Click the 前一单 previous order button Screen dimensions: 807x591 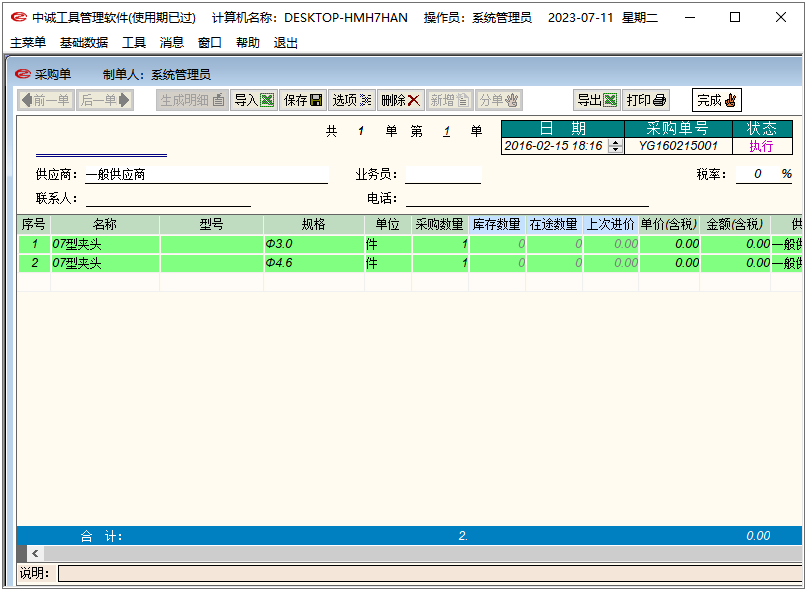pos(46,100)
